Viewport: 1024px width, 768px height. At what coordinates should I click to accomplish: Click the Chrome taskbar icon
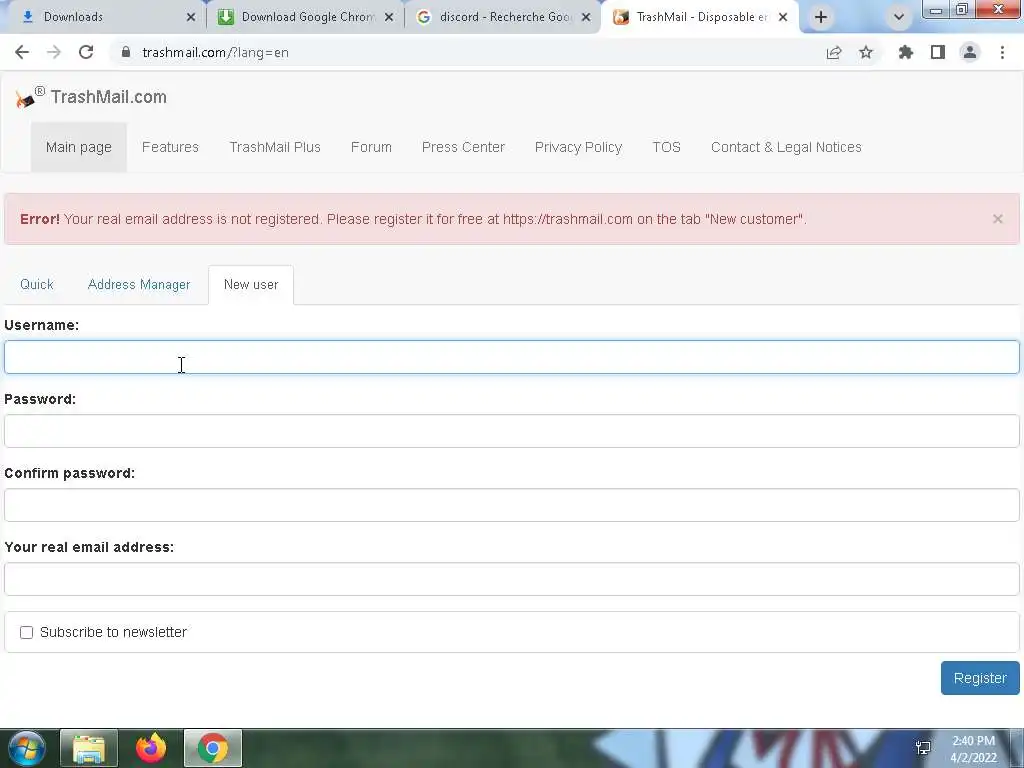(x=213, y=748)
